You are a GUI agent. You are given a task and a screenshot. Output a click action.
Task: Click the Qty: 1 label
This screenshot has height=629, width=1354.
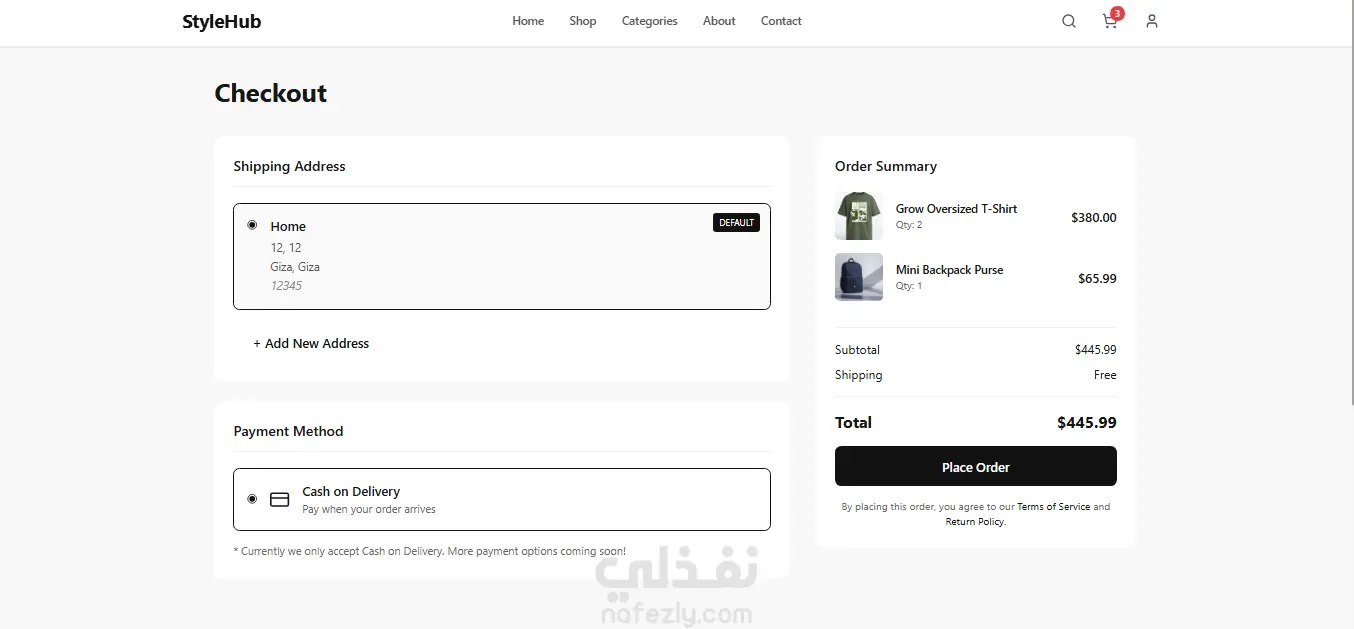point(909,286)
